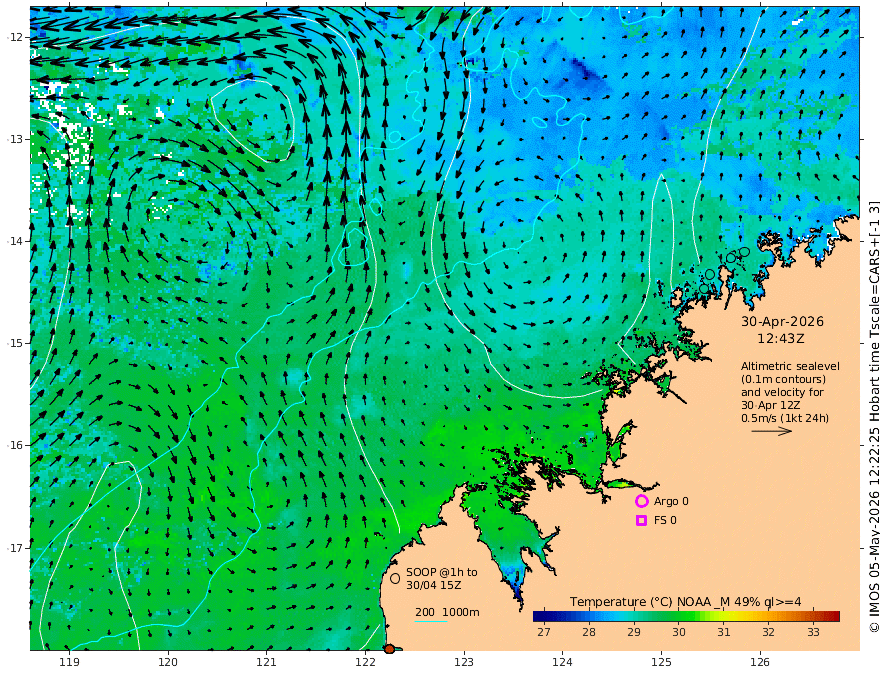Click the Temperature colorbar title
This screenshot has width=880, height=680.
(x=685, y=602)
